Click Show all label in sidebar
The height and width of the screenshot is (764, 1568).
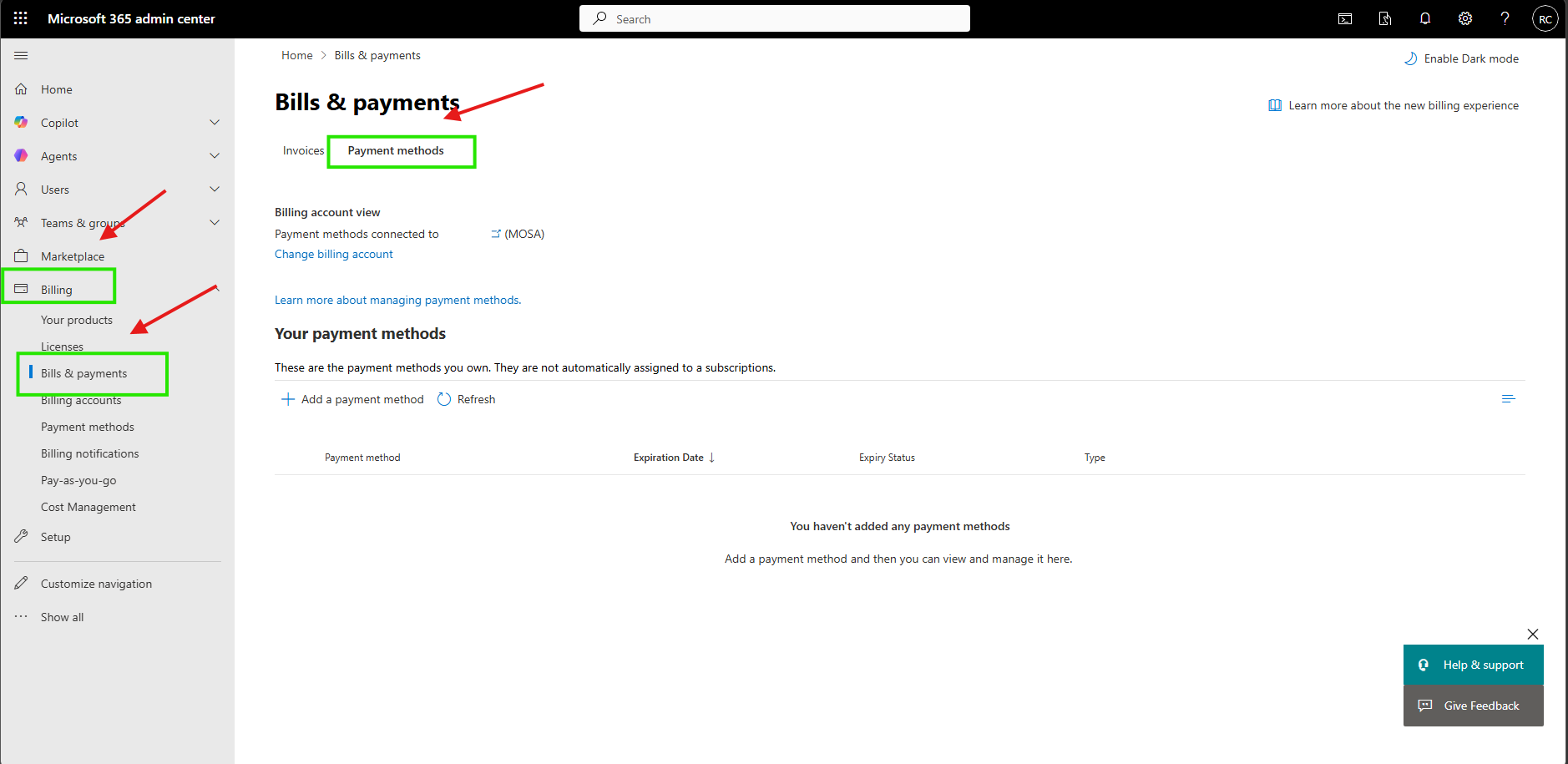pos(63,617)
